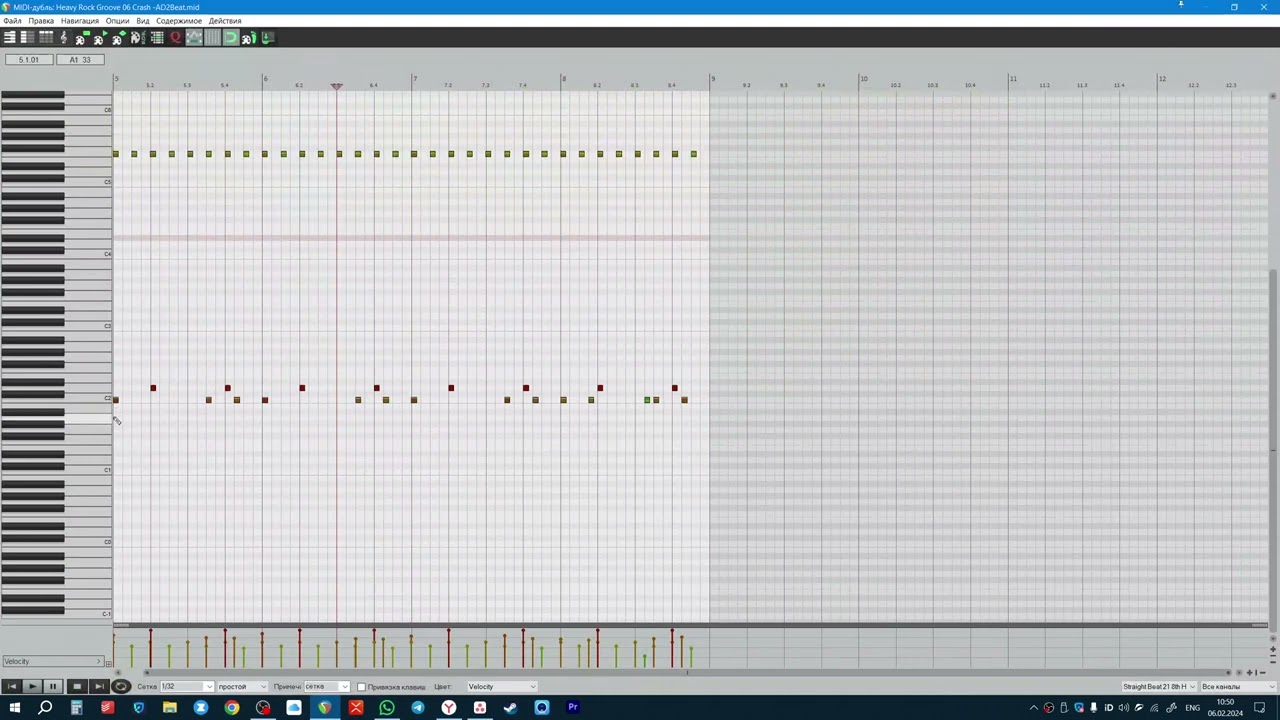Open the Velocity CC lane selector
1280x720 pixels.
(x=52, y=661)
